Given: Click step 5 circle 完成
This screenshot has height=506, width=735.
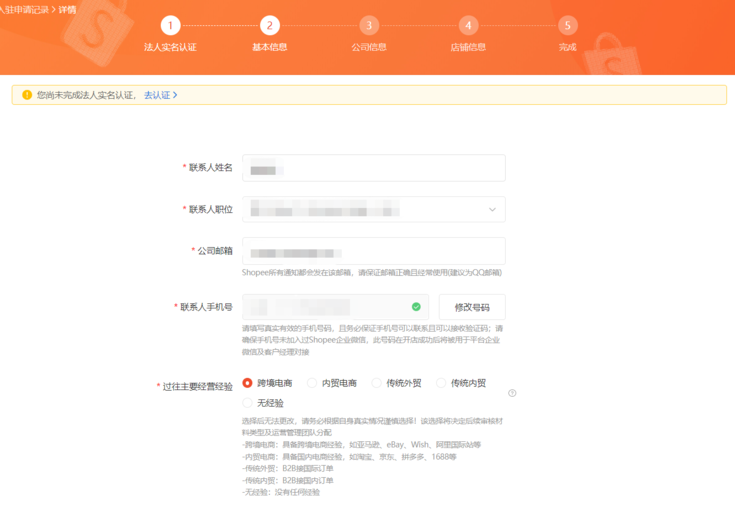Looking at the screenshot, I should click(x=568, y=25).
